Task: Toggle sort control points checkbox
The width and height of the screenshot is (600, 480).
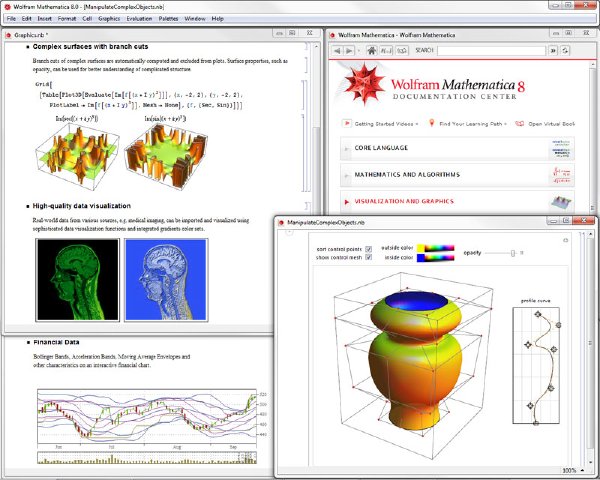Action: tap(368, 249)
